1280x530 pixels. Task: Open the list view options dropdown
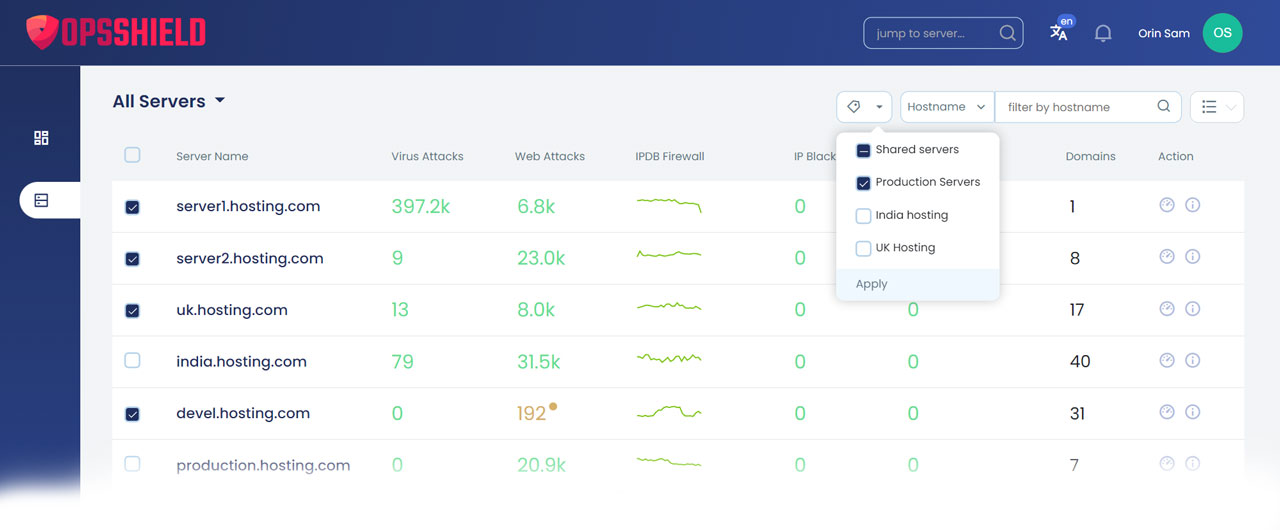click(x=1217, y=107)
